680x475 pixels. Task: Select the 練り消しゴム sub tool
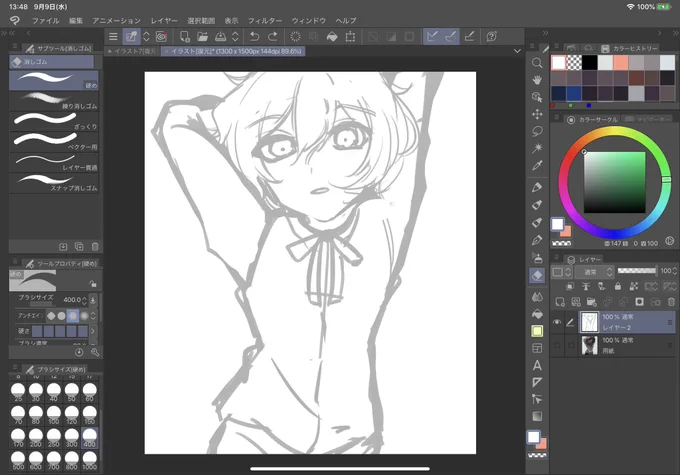click(54, 101)
